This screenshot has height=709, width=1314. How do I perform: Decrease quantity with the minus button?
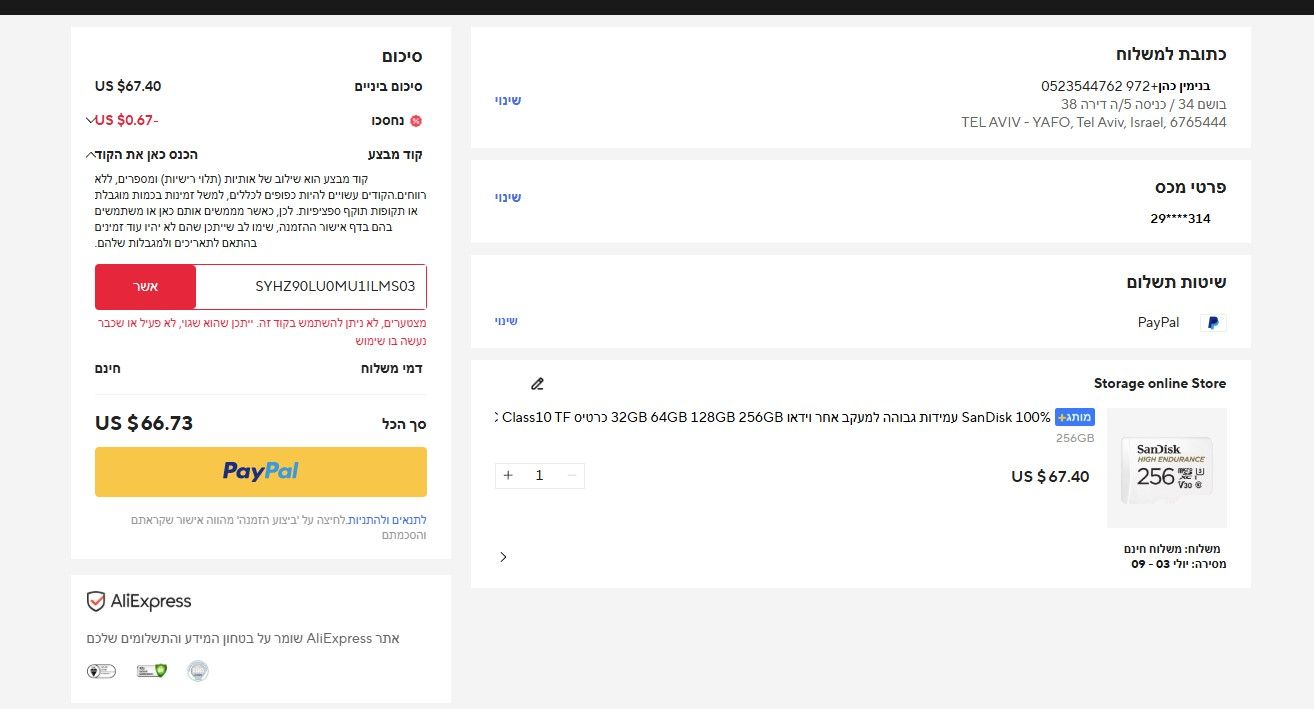pyautogui.click(x=572, y=475)
